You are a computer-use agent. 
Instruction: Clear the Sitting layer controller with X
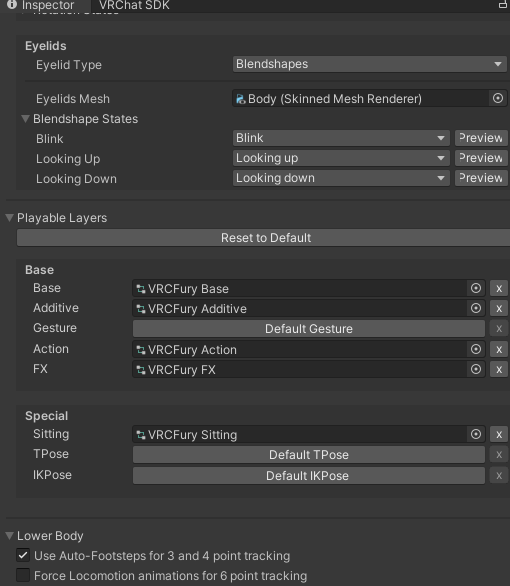coord(499,435)
